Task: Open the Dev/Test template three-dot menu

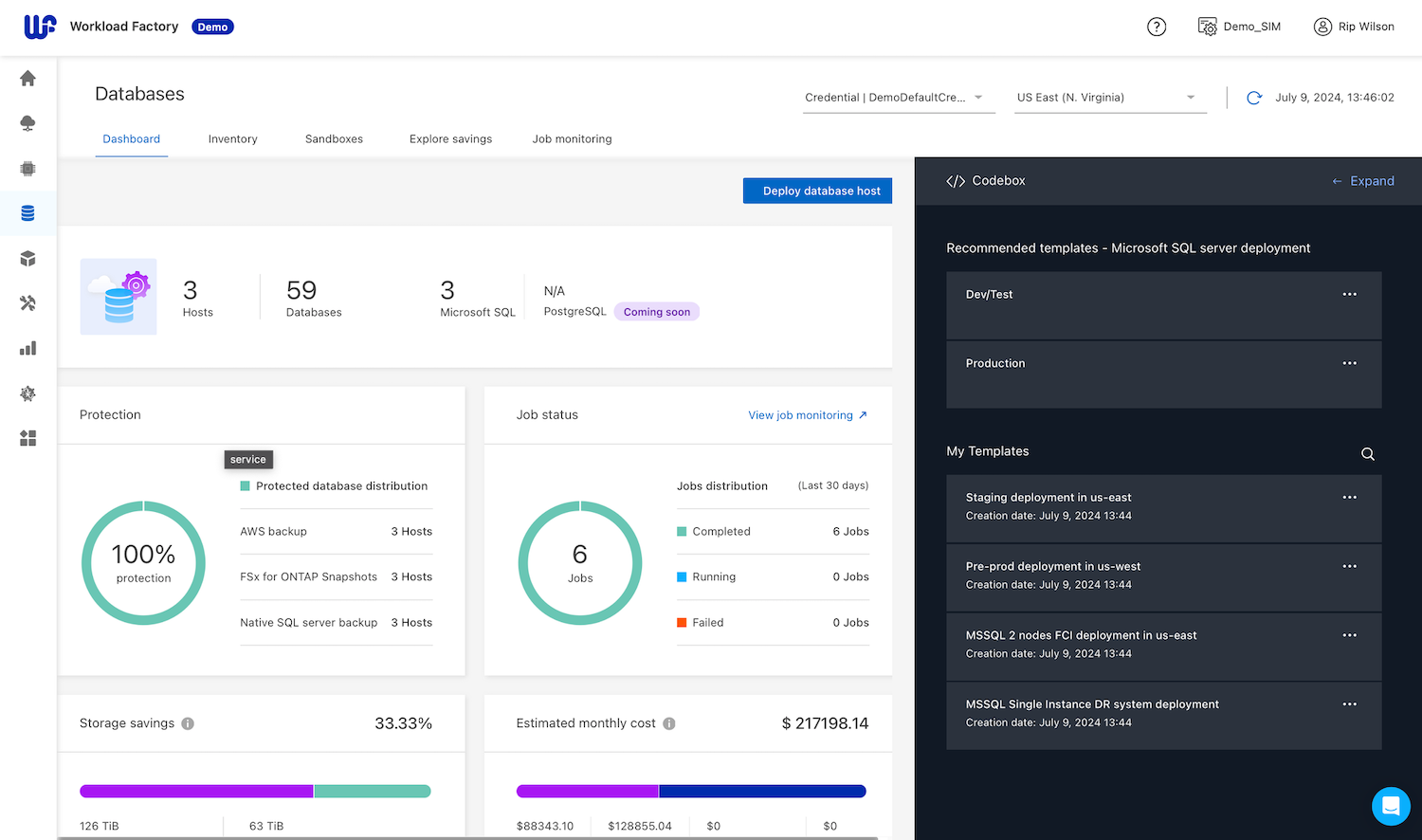Action: tap(1350, 294)
